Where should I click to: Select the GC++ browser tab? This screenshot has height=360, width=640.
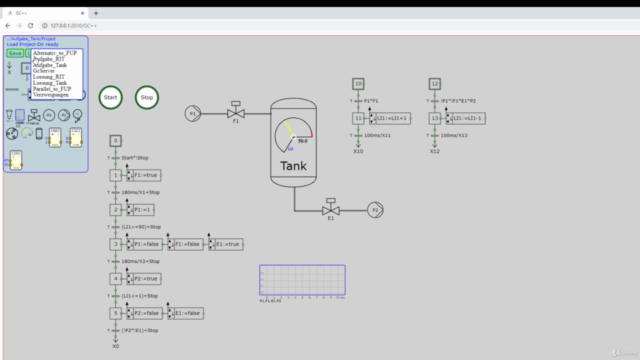(x=45, y=13)
